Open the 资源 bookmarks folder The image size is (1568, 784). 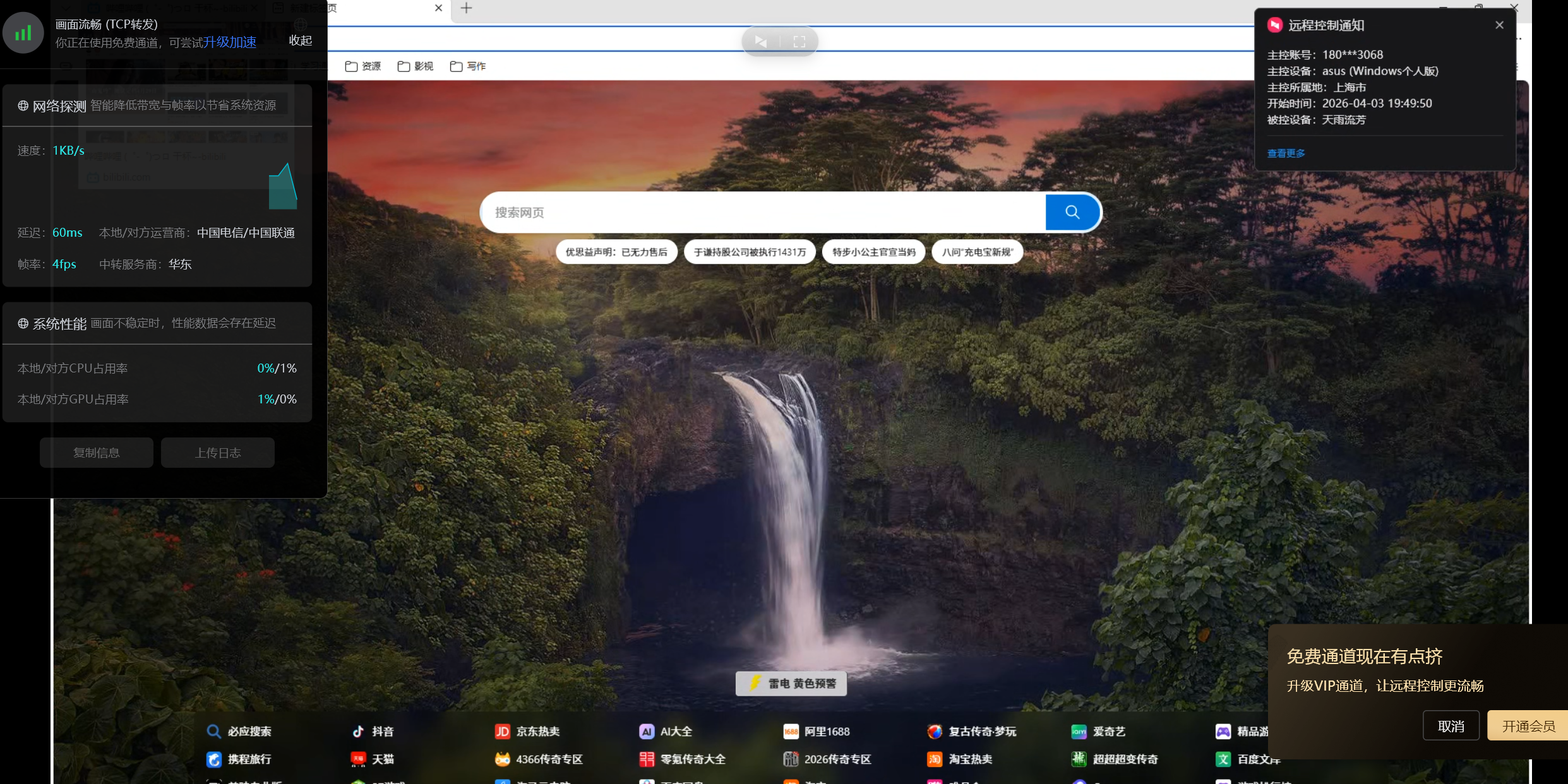(x=363, y=66)
